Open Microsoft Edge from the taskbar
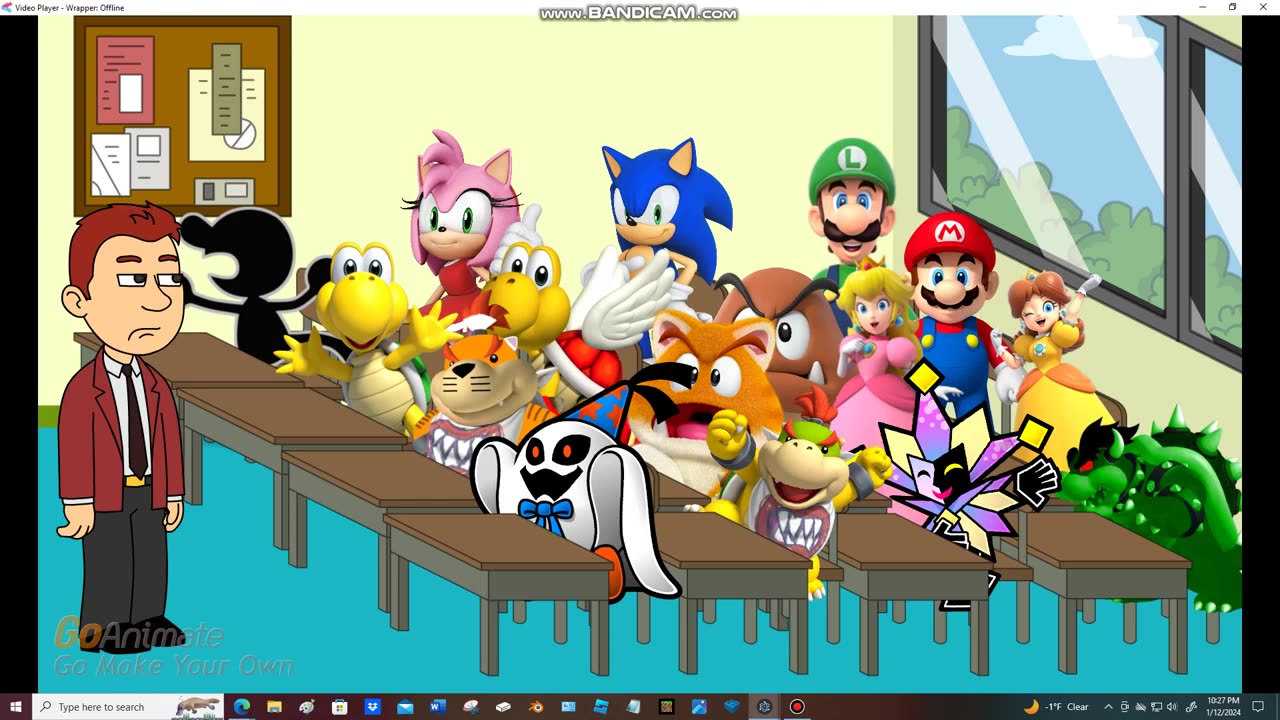 click(x=241, y=707)
